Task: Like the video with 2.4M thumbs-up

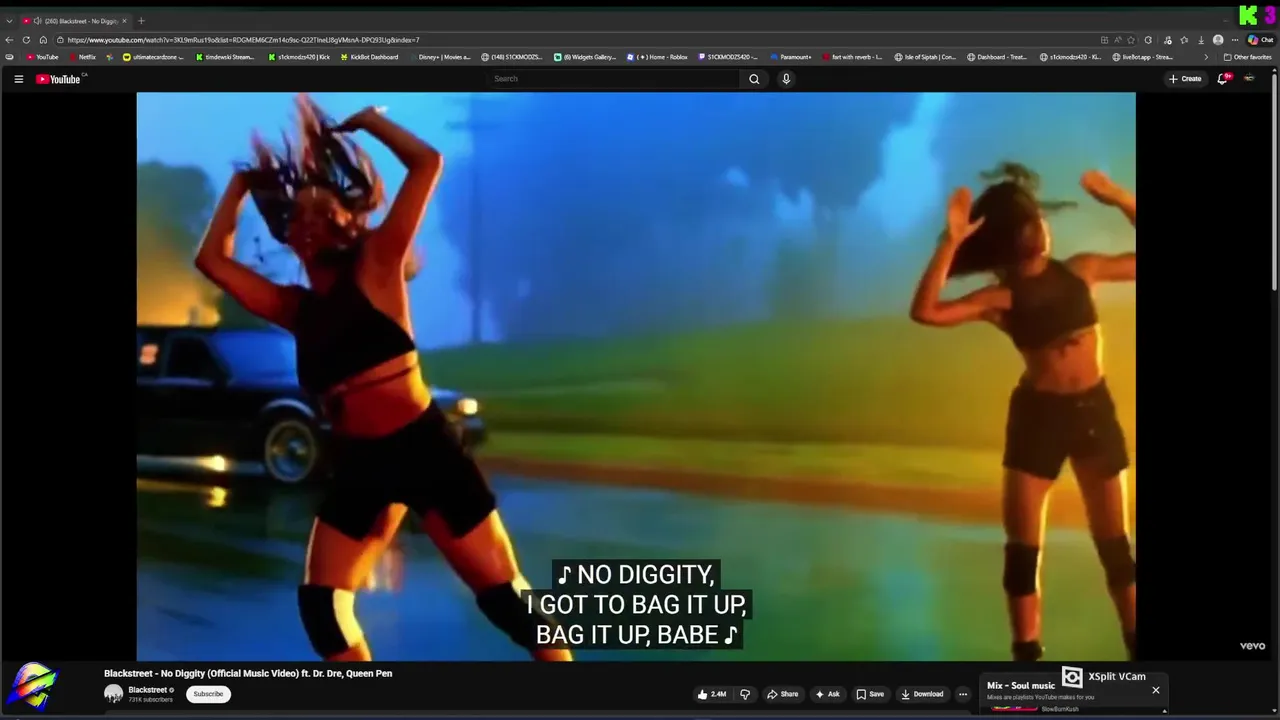Action: 711,694
